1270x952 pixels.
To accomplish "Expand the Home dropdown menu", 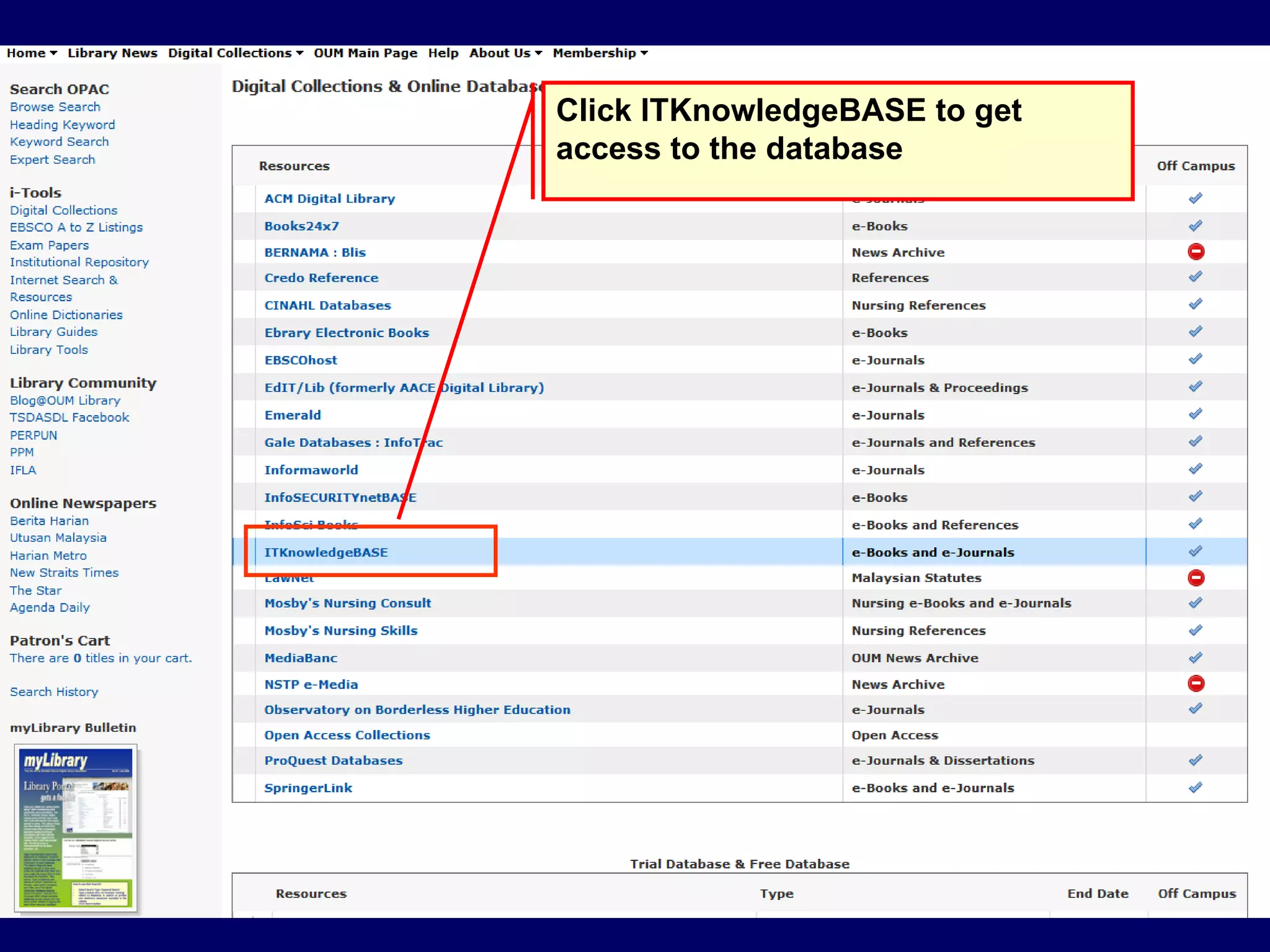I will click(32, 53).
